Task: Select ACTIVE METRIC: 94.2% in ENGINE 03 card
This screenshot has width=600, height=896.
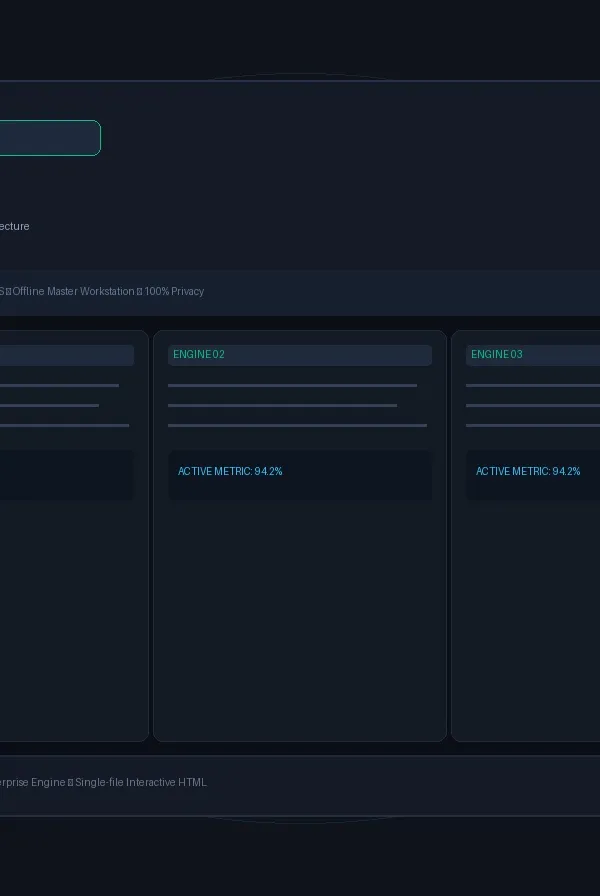Action: 528,471
